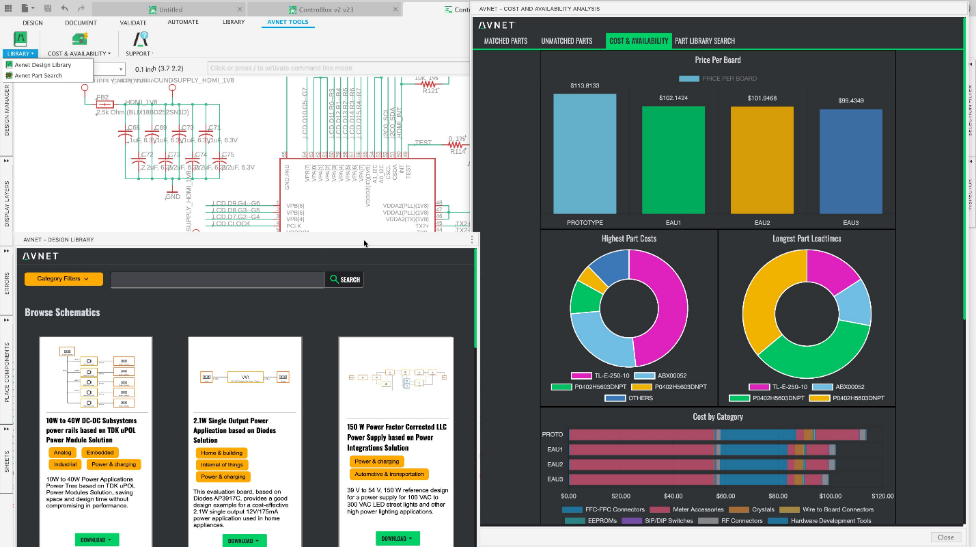Screen dimensions: 976x547
Task: Open the COST & AVAILABILITY dropdown label
Action: coord(79,54)
